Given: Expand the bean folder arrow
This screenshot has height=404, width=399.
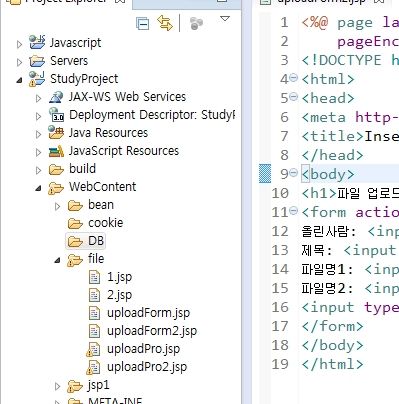Looking at the screenshot, I should click(x=57, y=206).
